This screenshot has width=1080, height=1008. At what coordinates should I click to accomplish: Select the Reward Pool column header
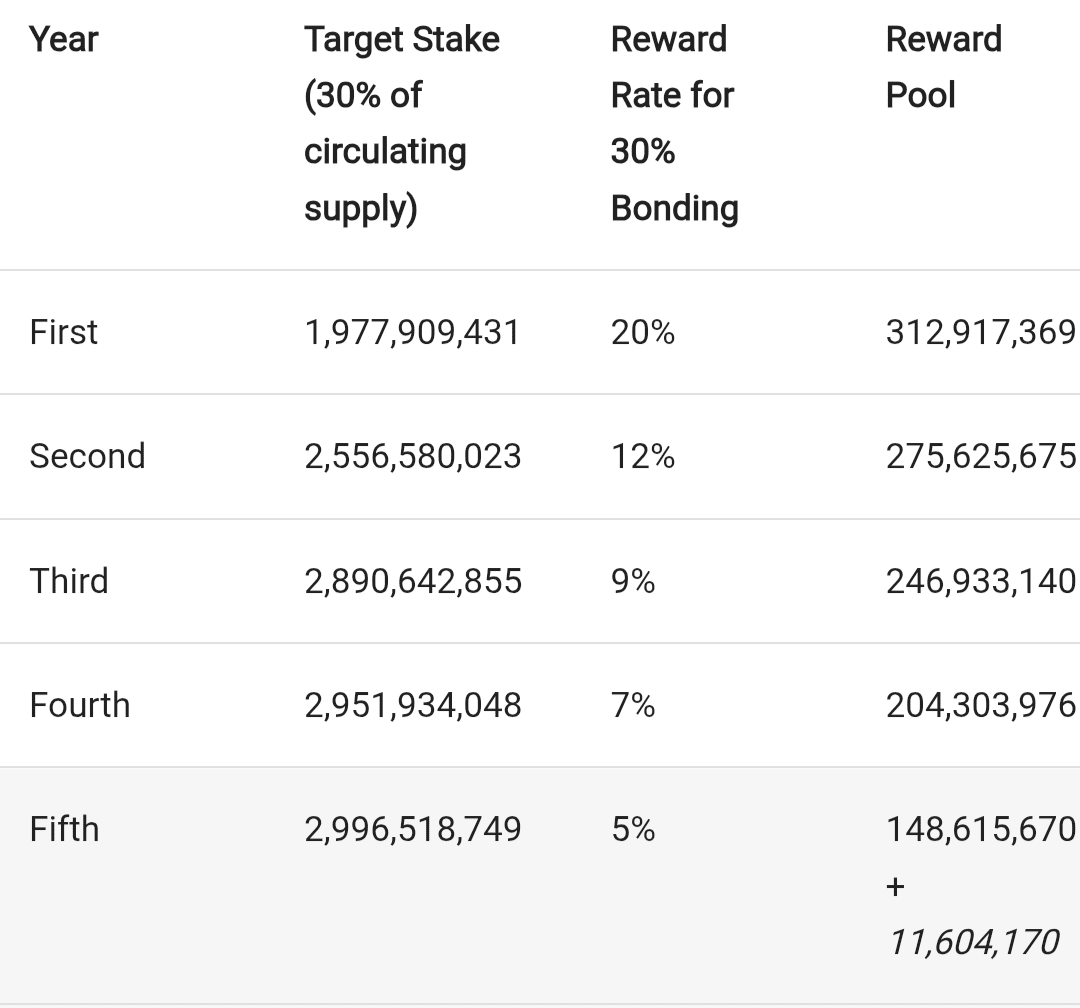coord(943,67)
